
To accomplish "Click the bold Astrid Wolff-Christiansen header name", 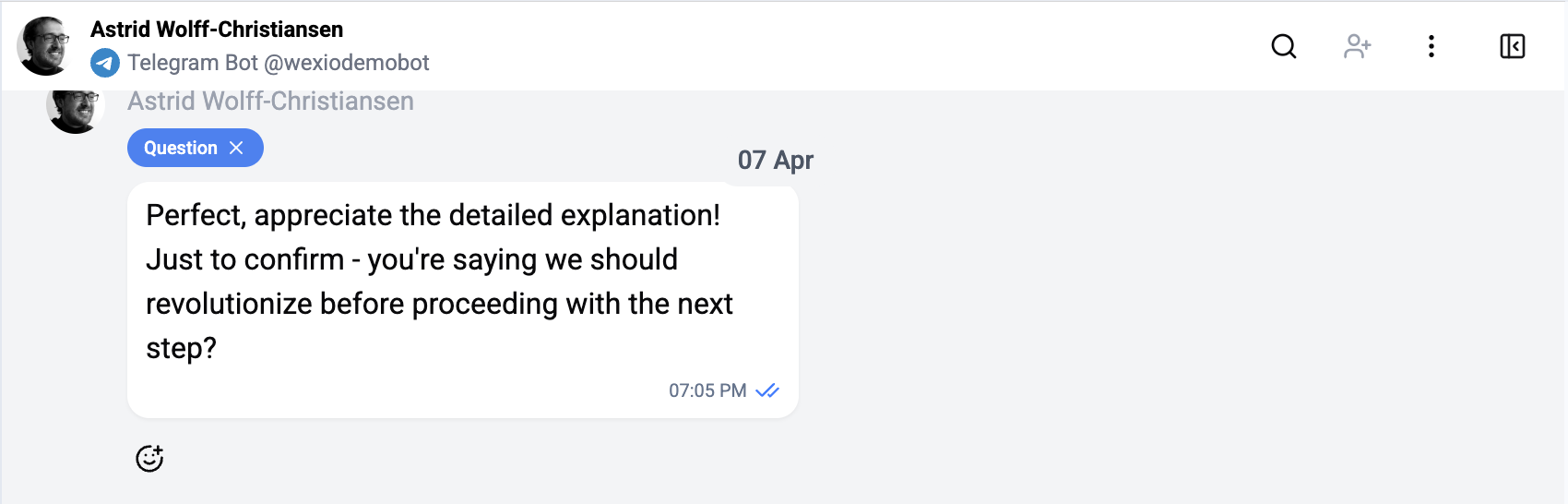I will tap(217, 30).
